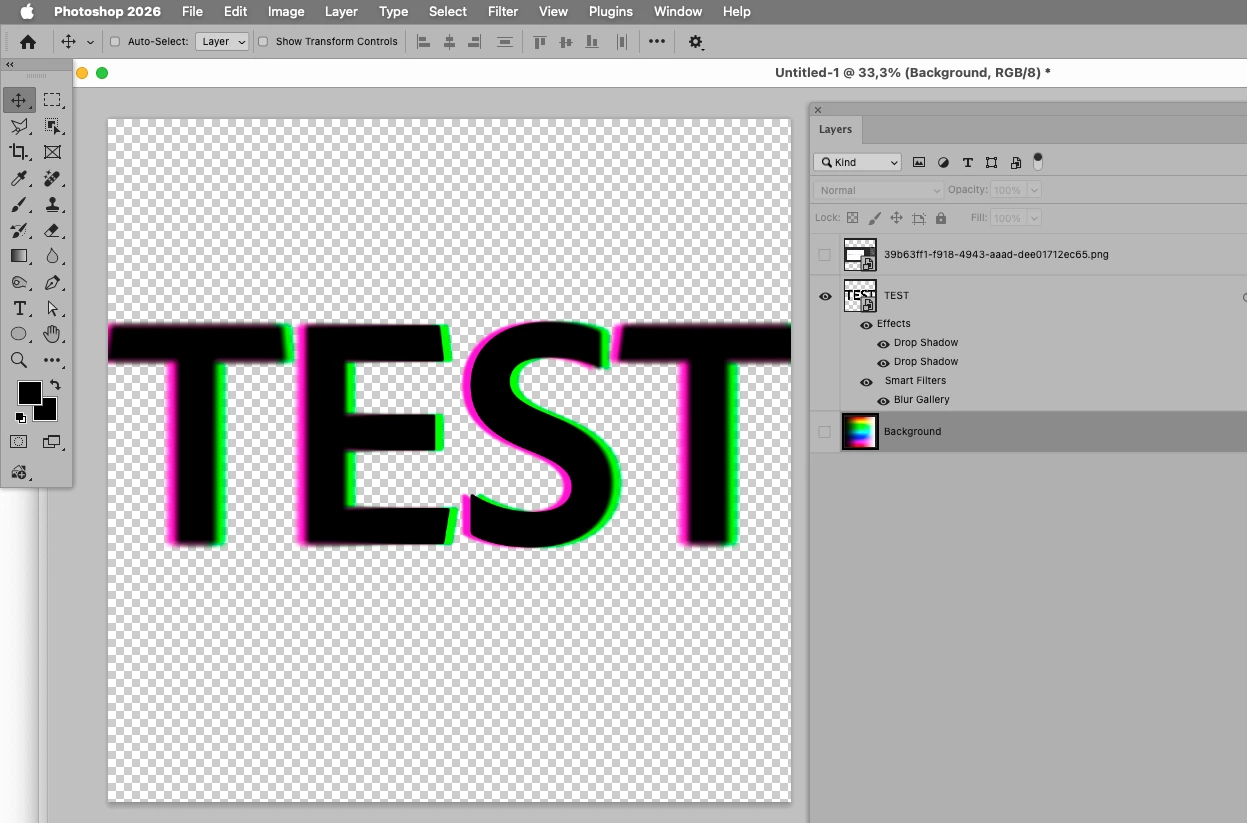Select the Horizontal Type tool
Screen dimensions: 1247x823
pyautogui.click(x=19, y=309)
